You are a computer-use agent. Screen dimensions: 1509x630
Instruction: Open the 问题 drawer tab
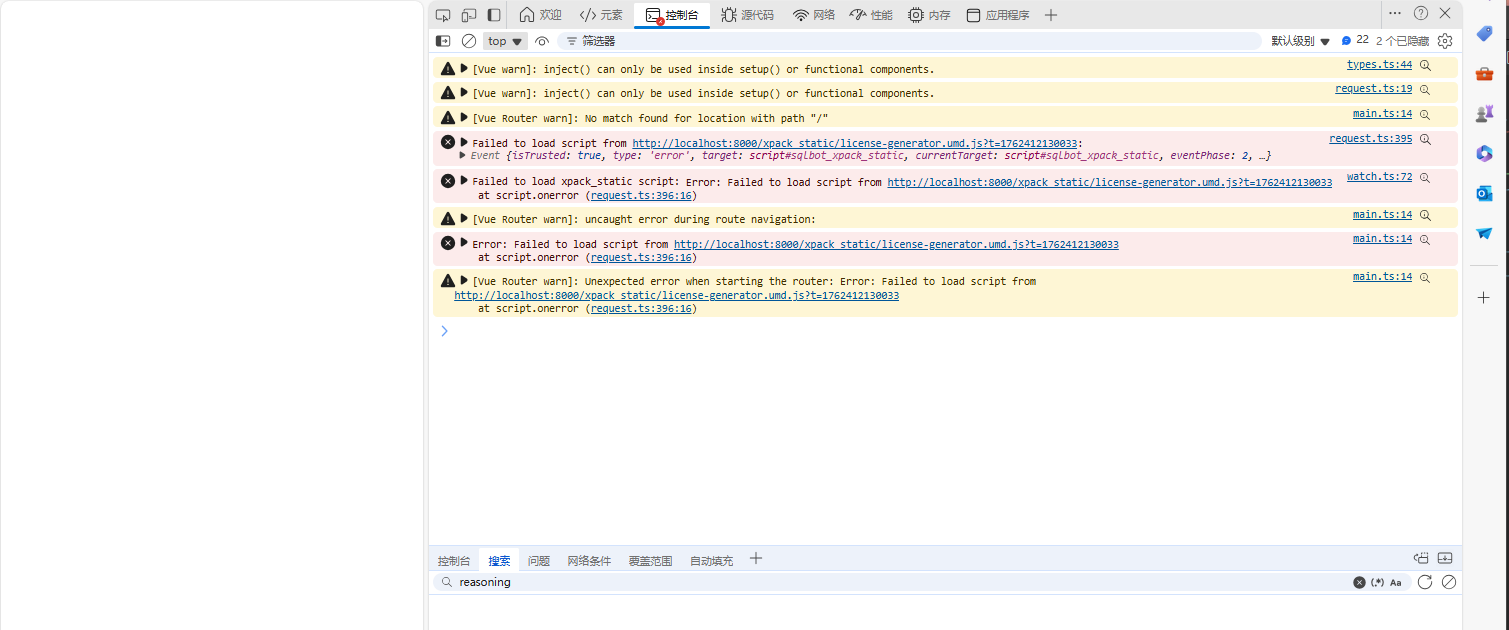[x=539, y=561]
